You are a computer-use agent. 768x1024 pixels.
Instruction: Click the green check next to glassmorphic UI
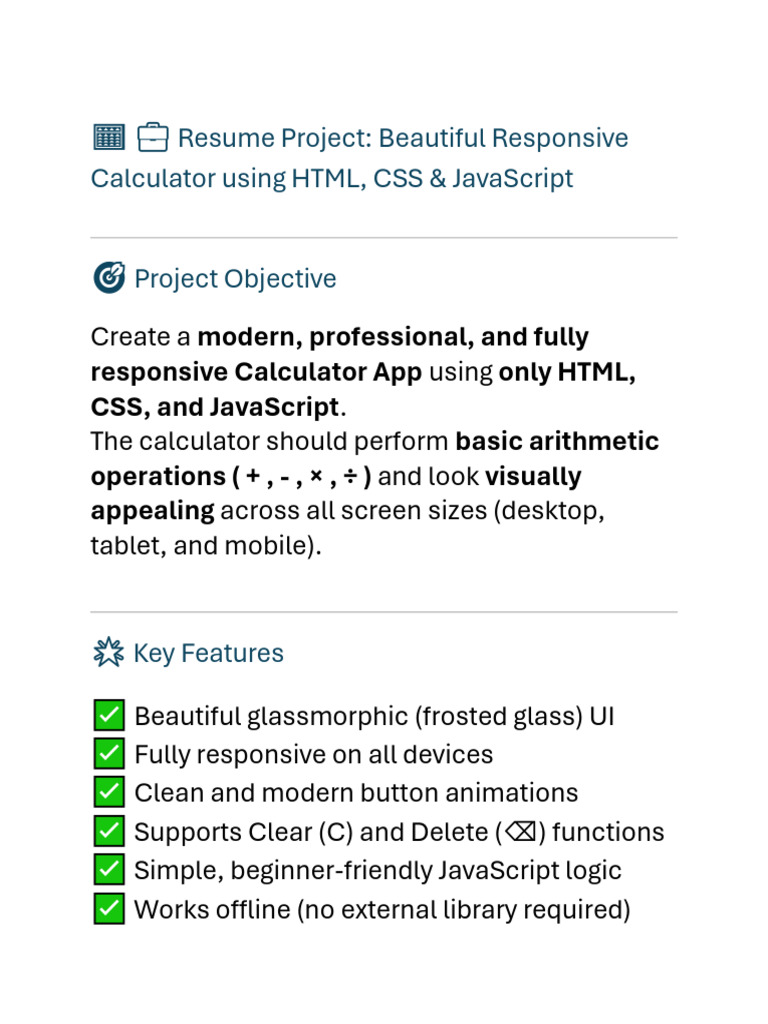click(108, 715)
